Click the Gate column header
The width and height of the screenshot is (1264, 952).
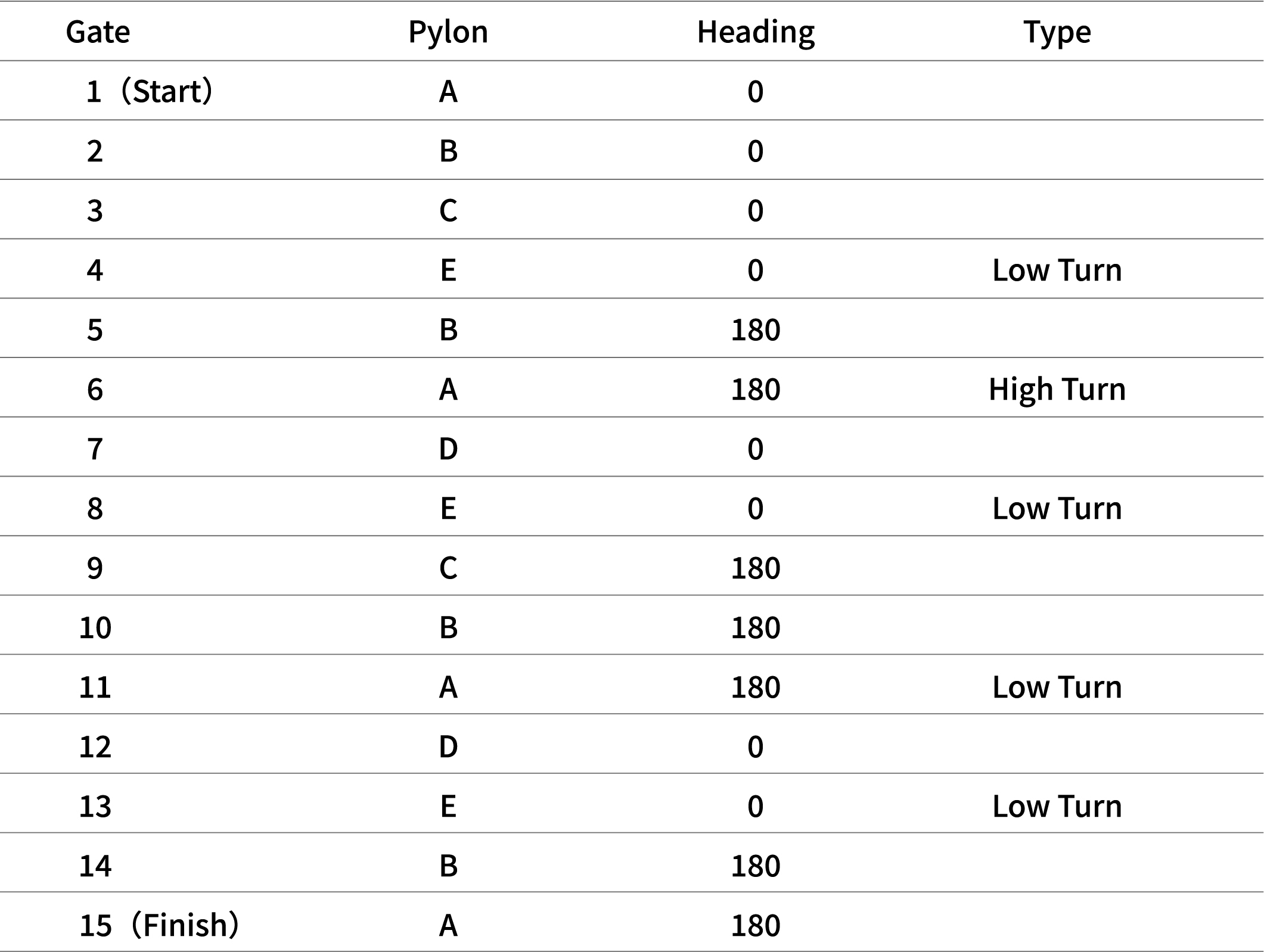coord(98,32)
